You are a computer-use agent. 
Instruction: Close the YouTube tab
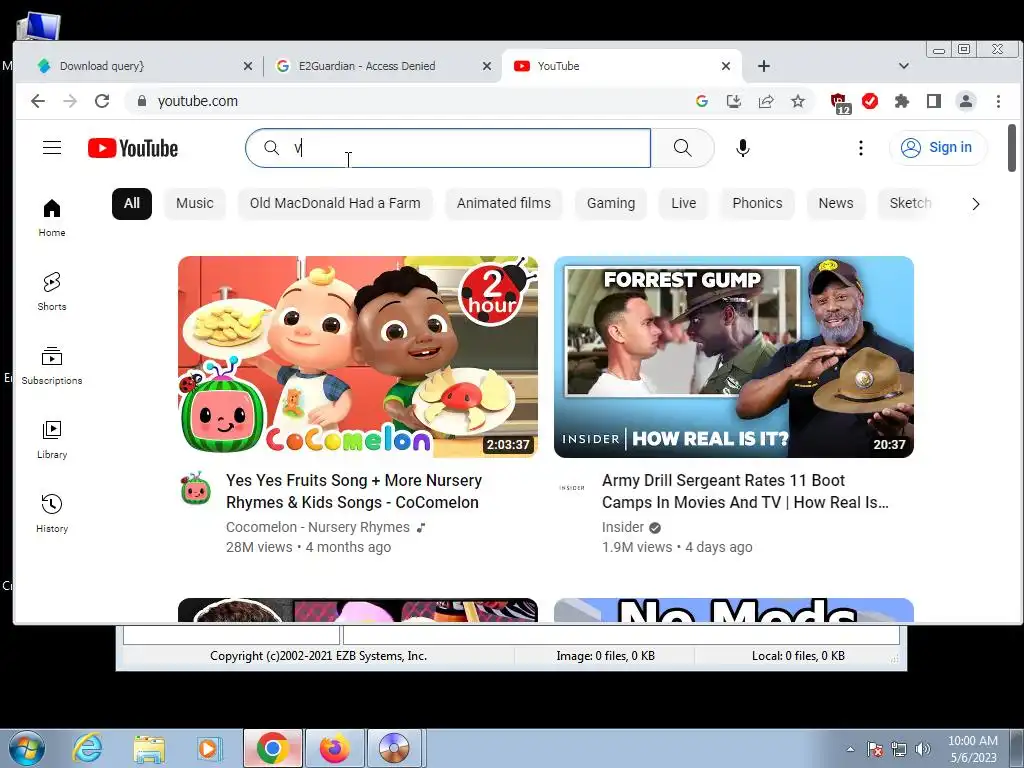click(x=726, y=66)
